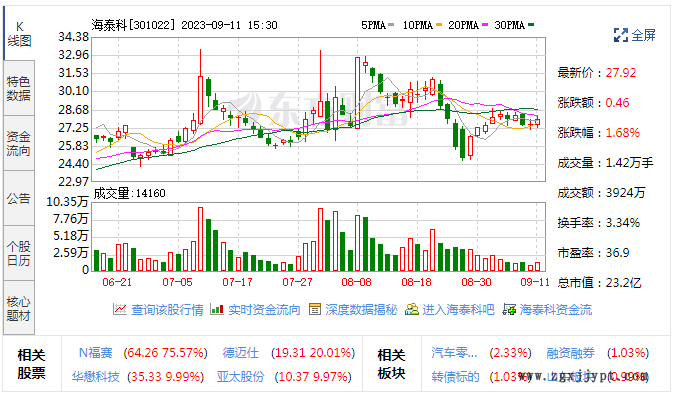
Task: Select the K线图 tab
Action: [19, 34]
